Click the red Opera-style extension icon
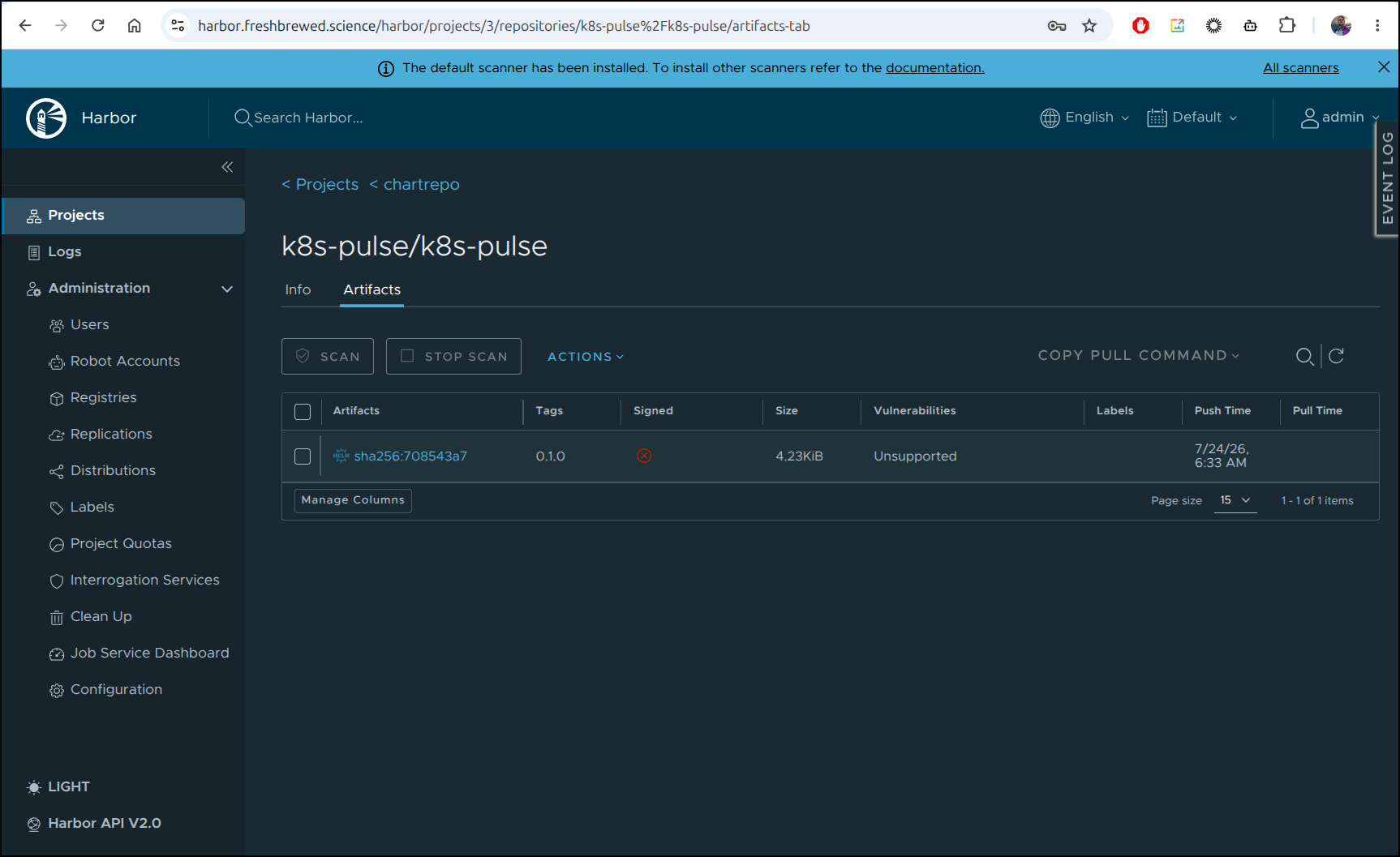Screen dimensions: 1400x857 [x=1141, y=26]
